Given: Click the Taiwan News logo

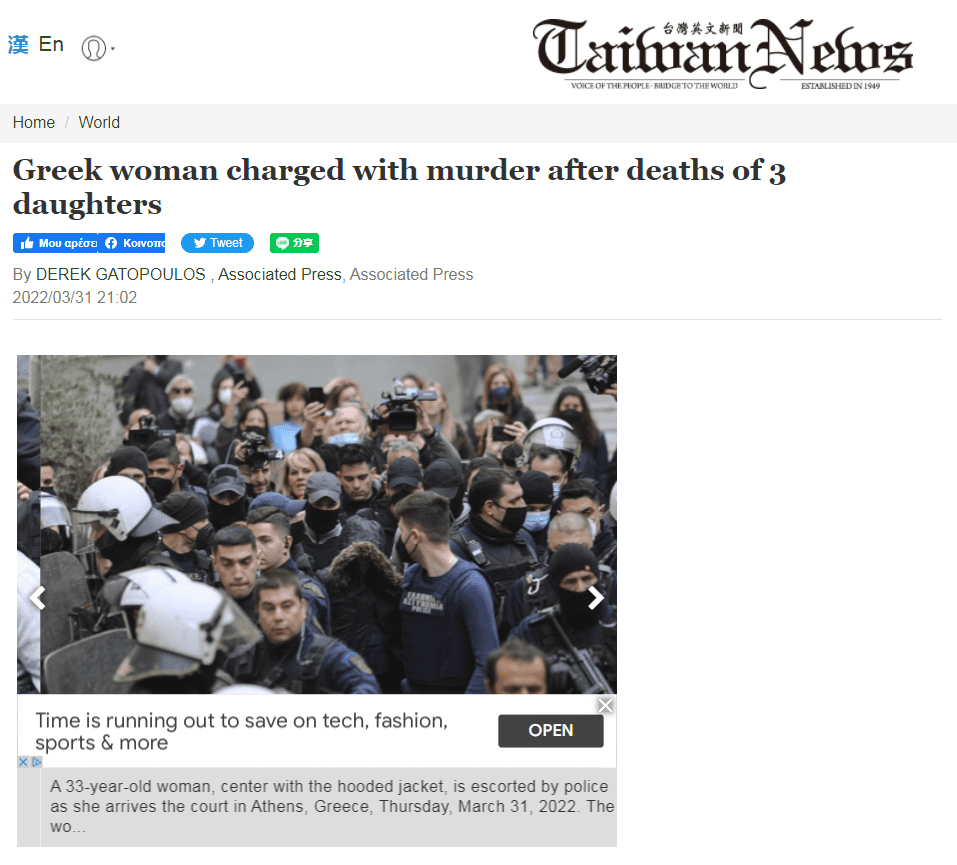Looking at the screenshot, I should [722, 54].
